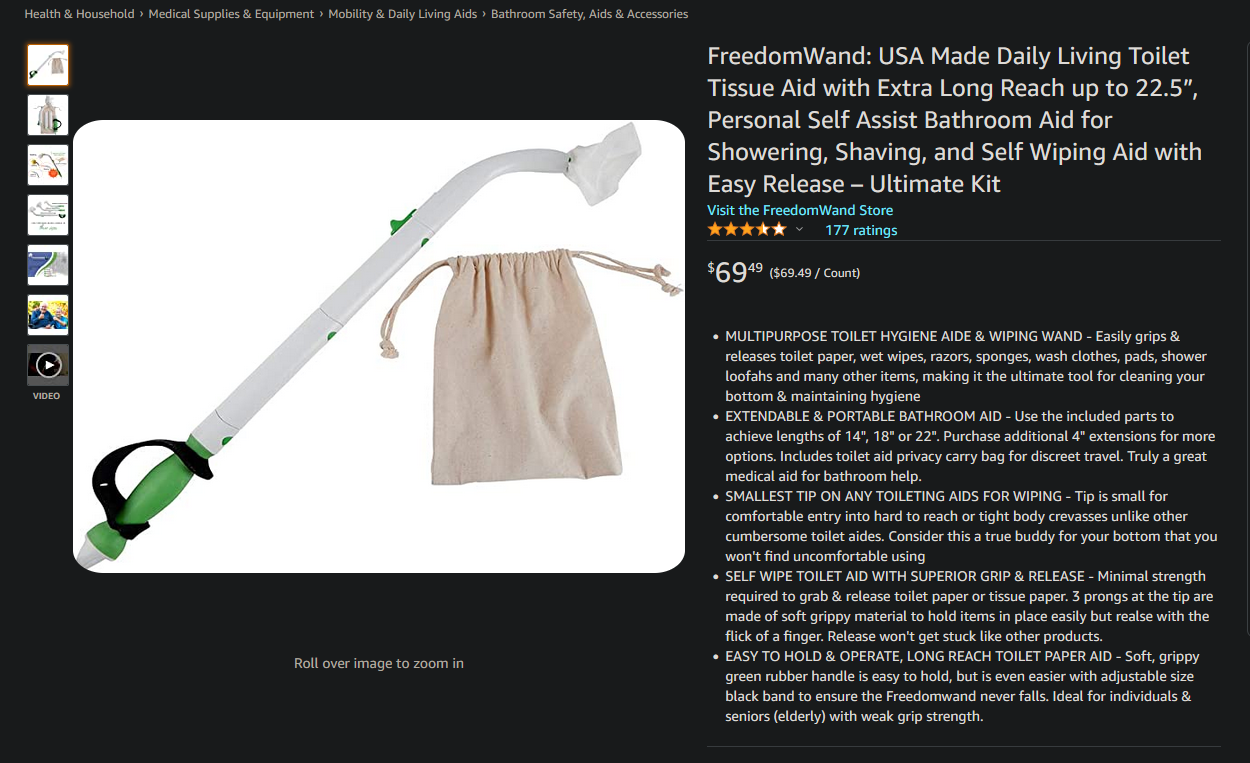
Task: Select the fourth product thumbnail image
Action: tap(48, 215)
